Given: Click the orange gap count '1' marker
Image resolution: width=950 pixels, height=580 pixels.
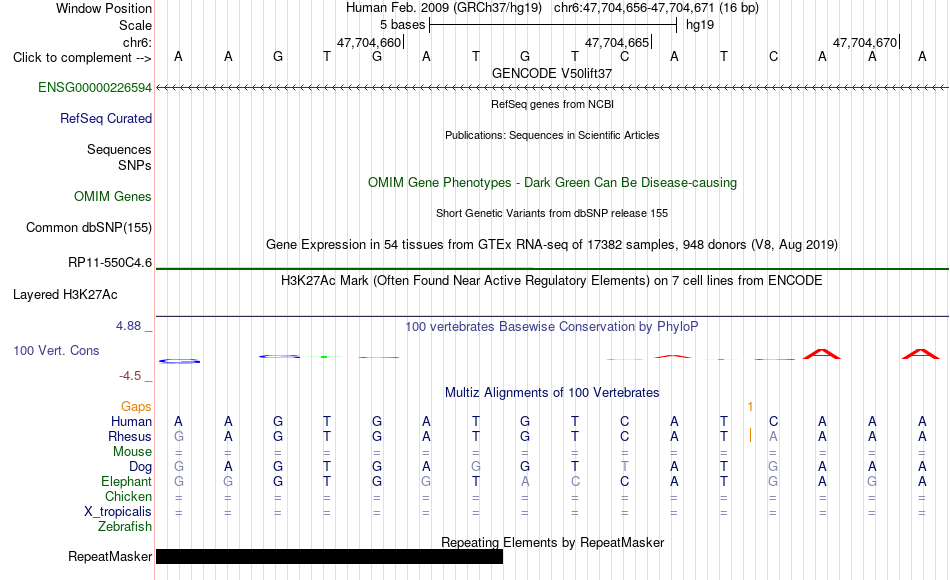Looking at the screenshot, I should click(750, 407).
